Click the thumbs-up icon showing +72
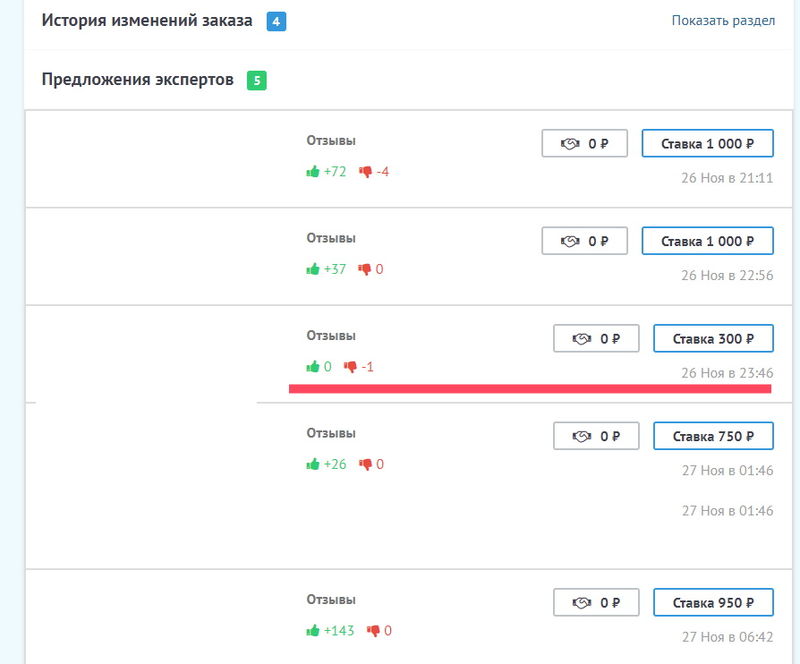Screen dimensions: 800x664 pos(313,172)
